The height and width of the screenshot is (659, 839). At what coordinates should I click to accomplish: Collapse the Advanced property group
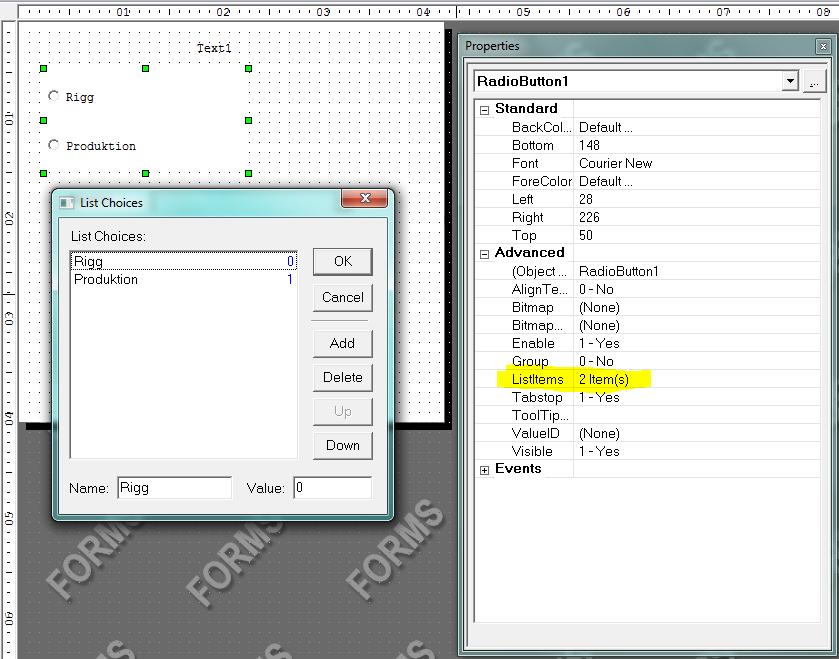point(484,254)
